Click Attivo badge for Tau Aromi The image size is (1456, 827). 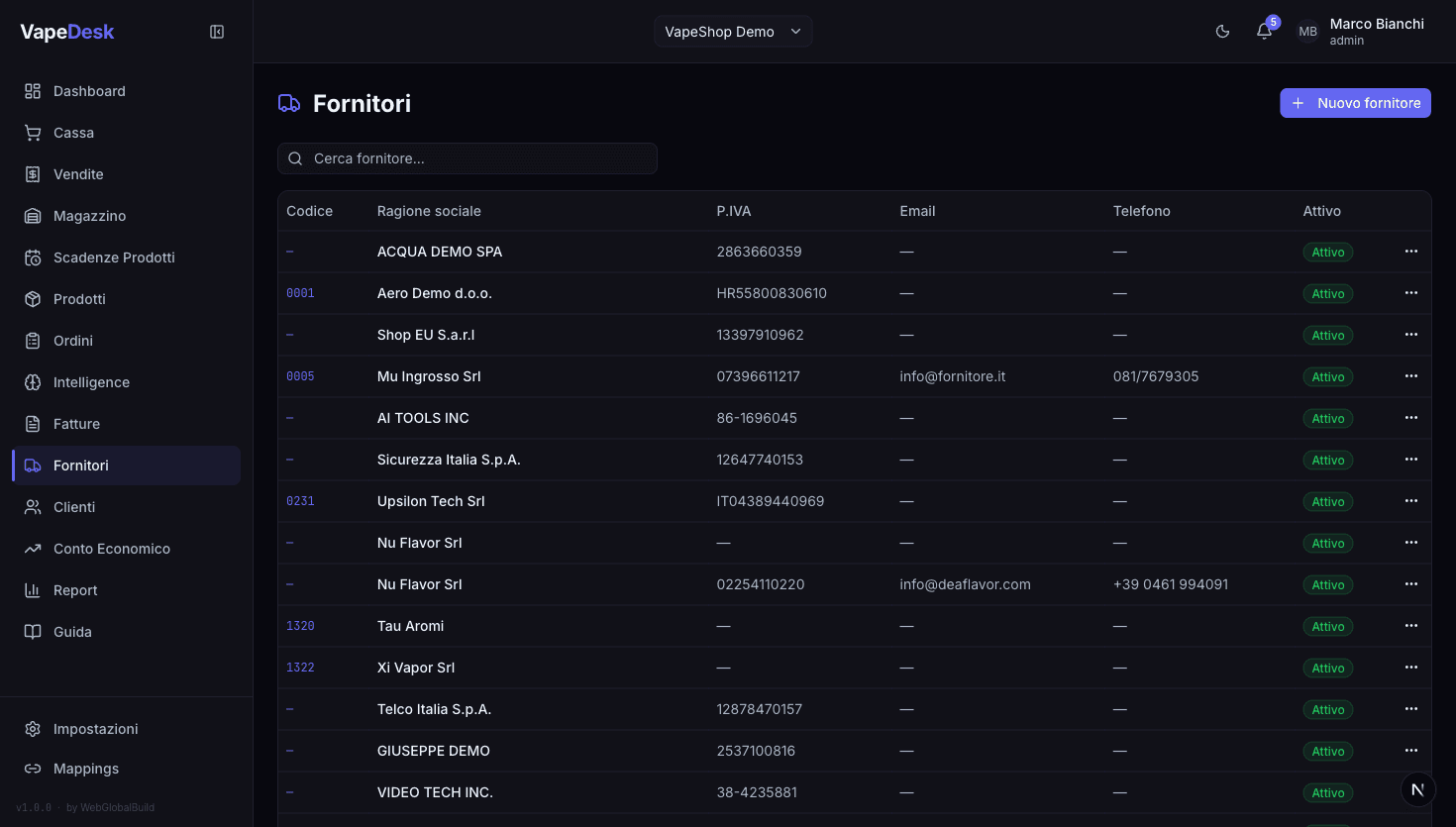click(x=1327, y=626)
